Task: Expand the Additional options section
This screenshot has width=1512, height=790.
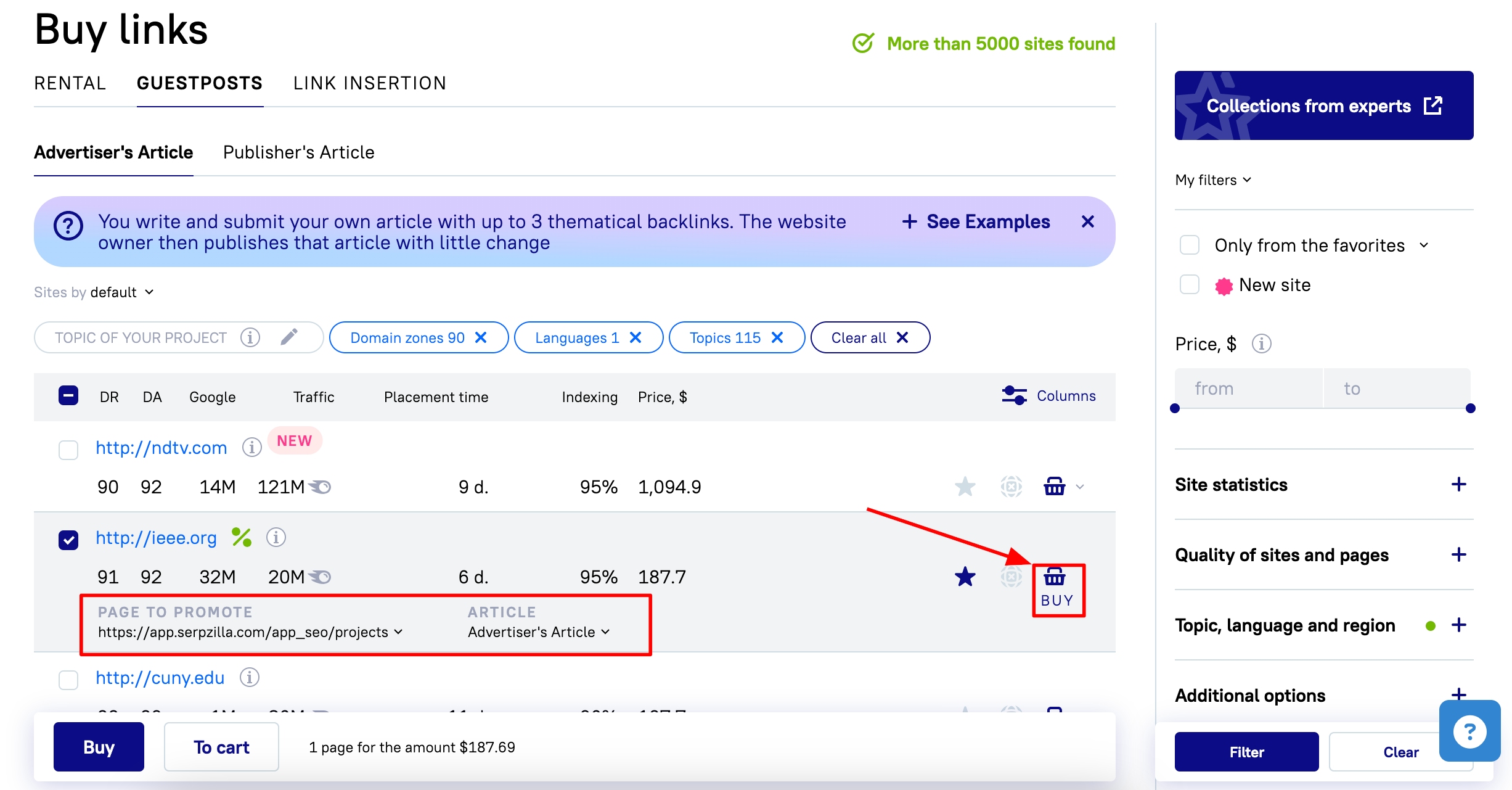Action: [x=1458, y=695]
